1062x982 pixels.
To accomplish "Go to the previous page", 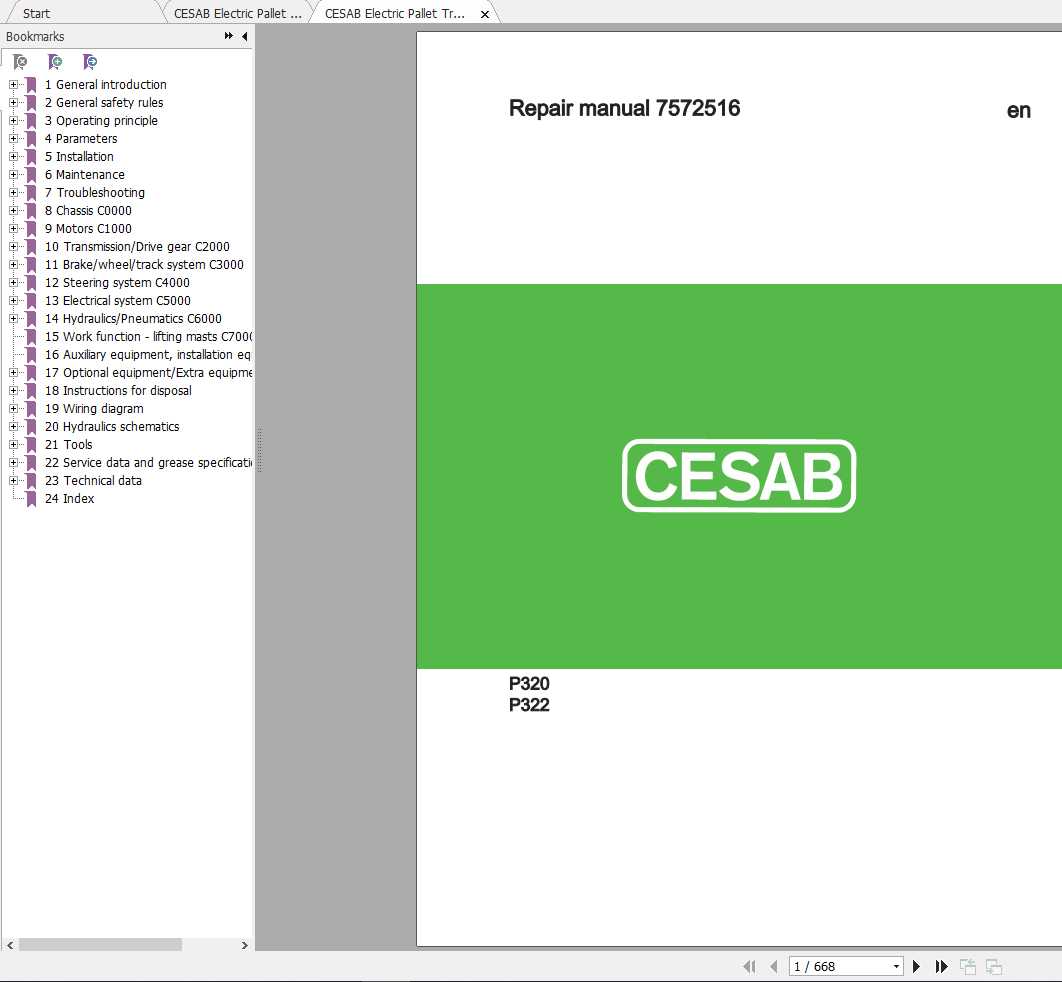I will (x=774, y=966).
